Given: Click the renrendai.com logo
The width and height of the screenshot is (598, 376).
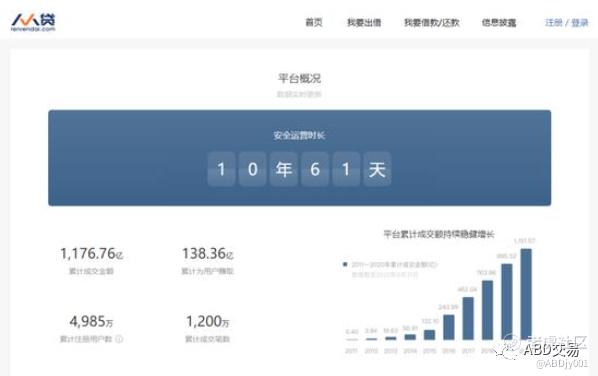Looking at the screenshot, I should click(x=33, y=22).
